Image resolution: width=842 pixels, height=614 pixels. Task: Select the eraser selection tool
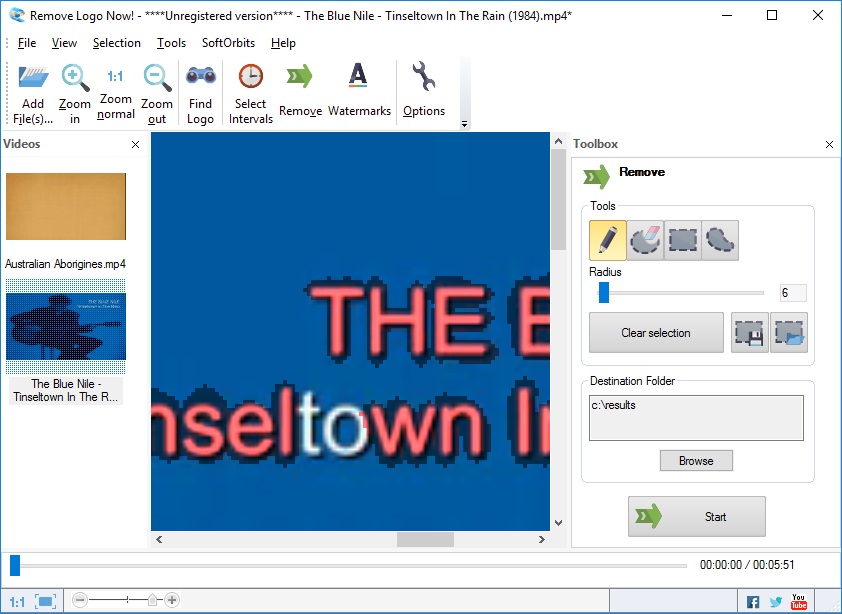pyautogui.click(x=645, y=240)
